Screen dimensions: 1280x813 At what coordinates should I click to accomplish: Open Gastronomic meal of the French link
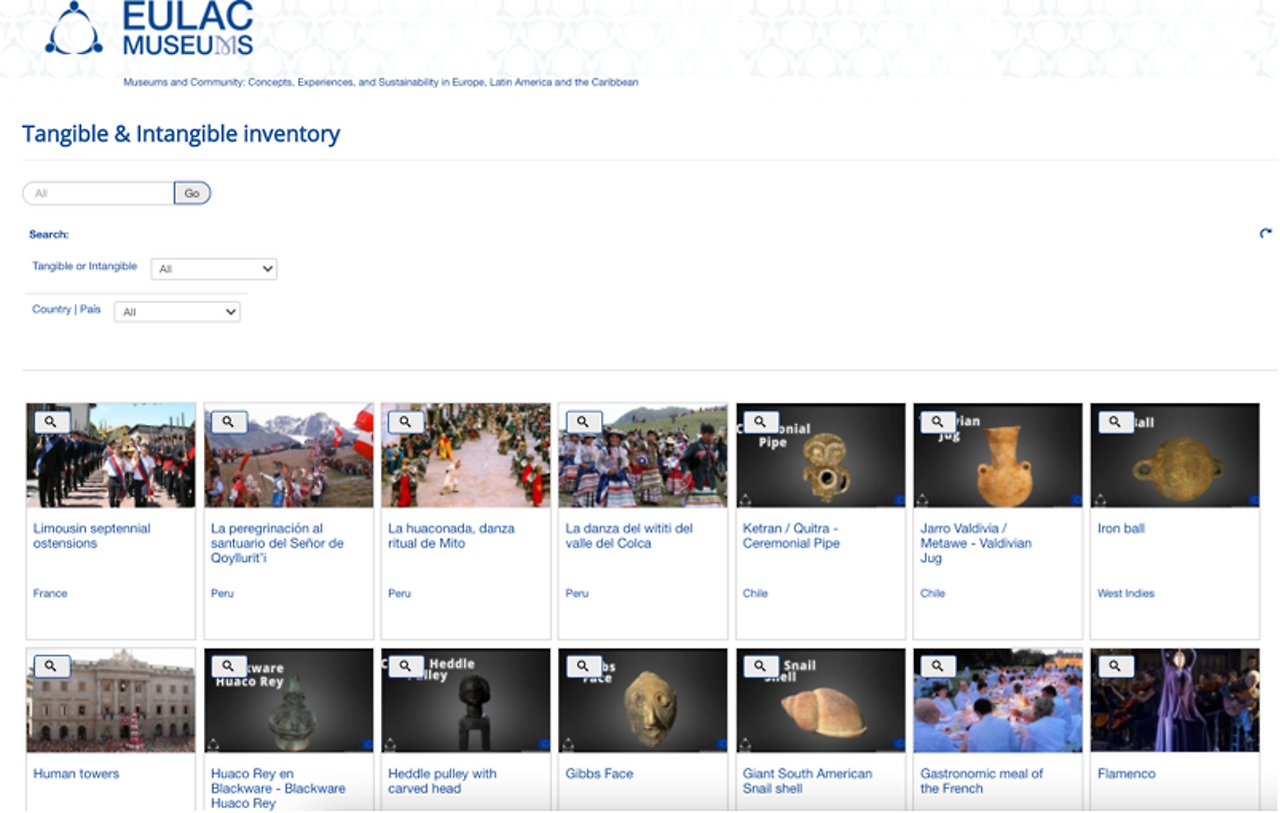tap(981, 781)
